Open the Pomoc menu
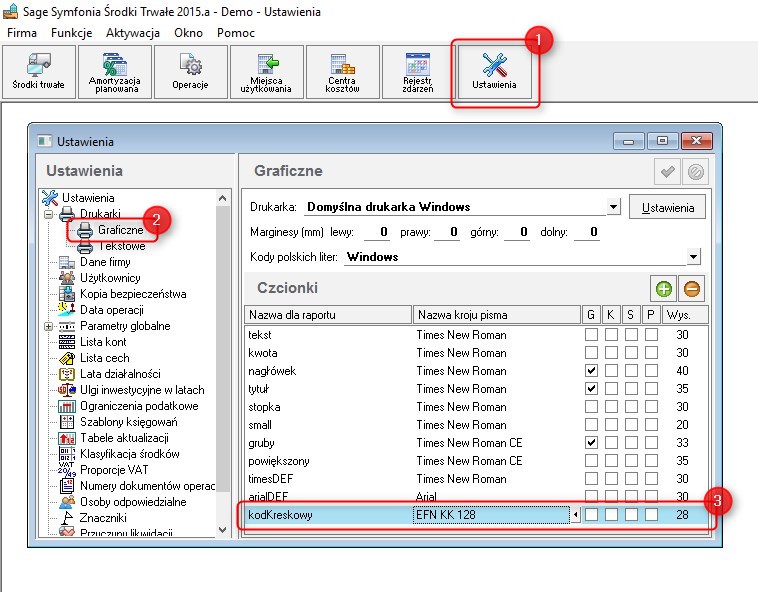 pos(236,33)
